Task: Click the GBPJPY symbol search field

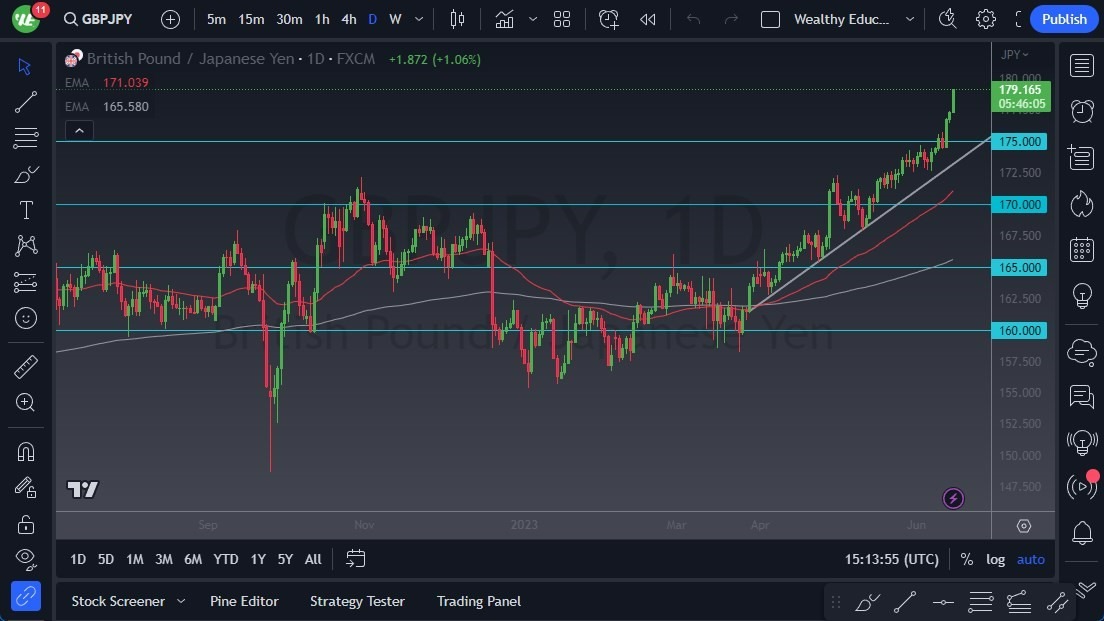Action: [x=97, y=18]
